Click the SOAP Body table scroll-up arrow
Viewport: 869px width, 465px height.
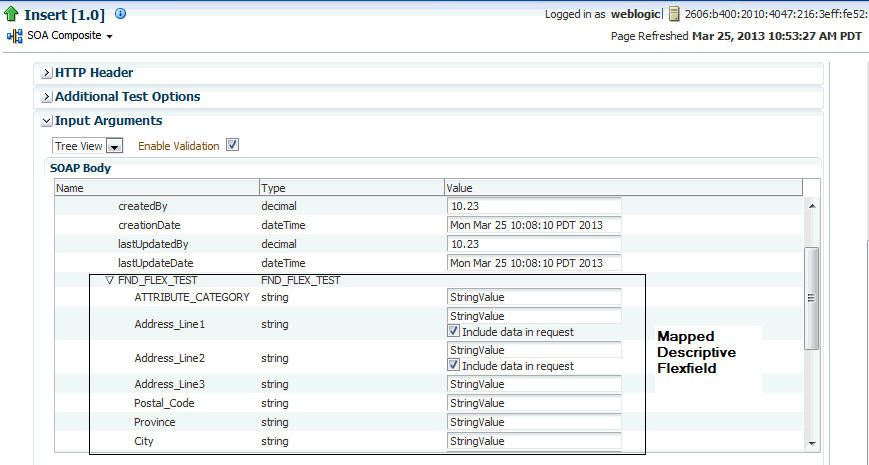pos(812,206)
